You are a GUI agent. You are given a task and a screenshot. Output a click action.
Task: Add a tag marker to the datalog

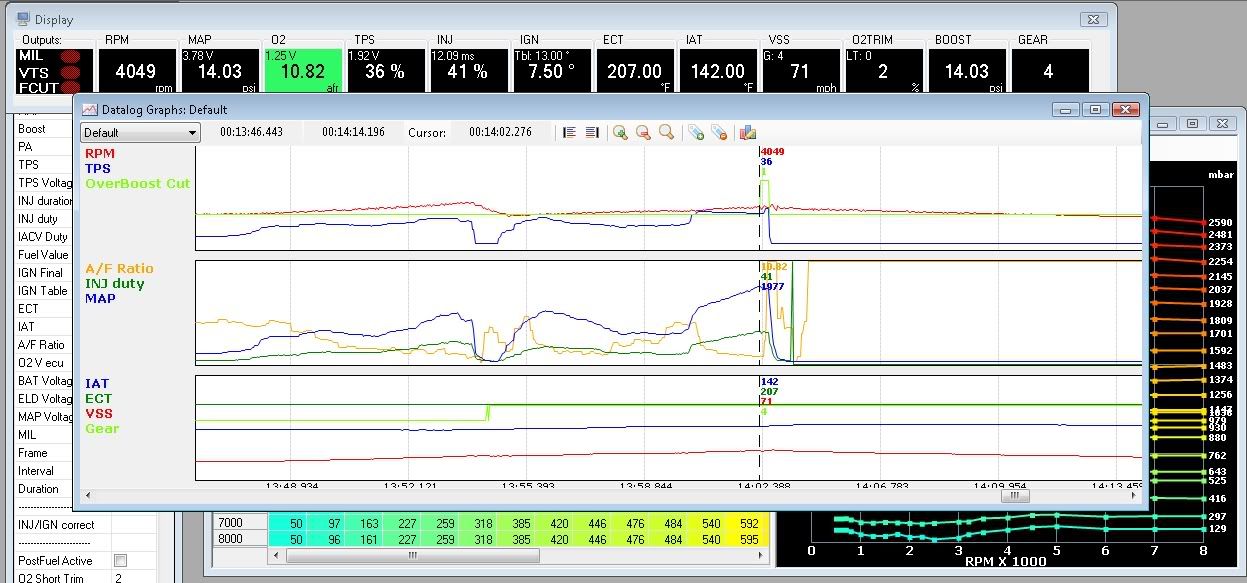coord(696,132)
